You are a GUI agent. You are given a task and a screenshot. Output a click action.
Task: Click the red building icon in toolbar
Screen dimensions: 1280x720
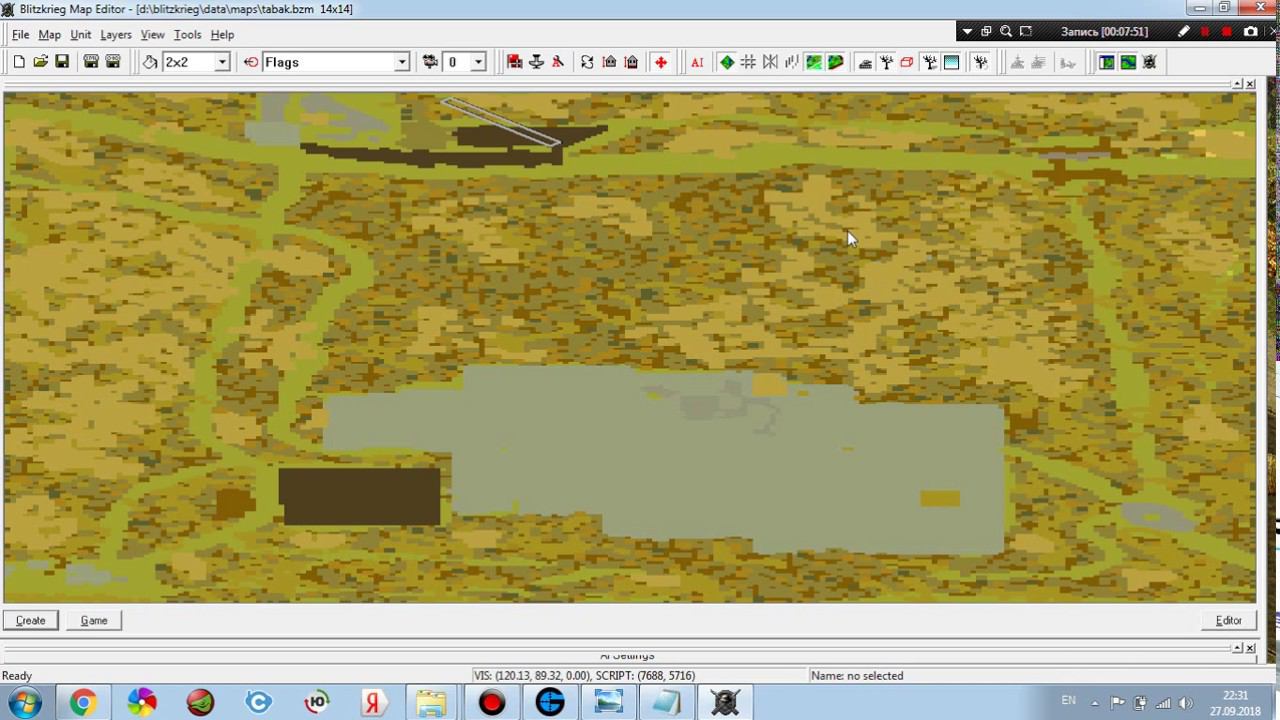coord(515,62)
